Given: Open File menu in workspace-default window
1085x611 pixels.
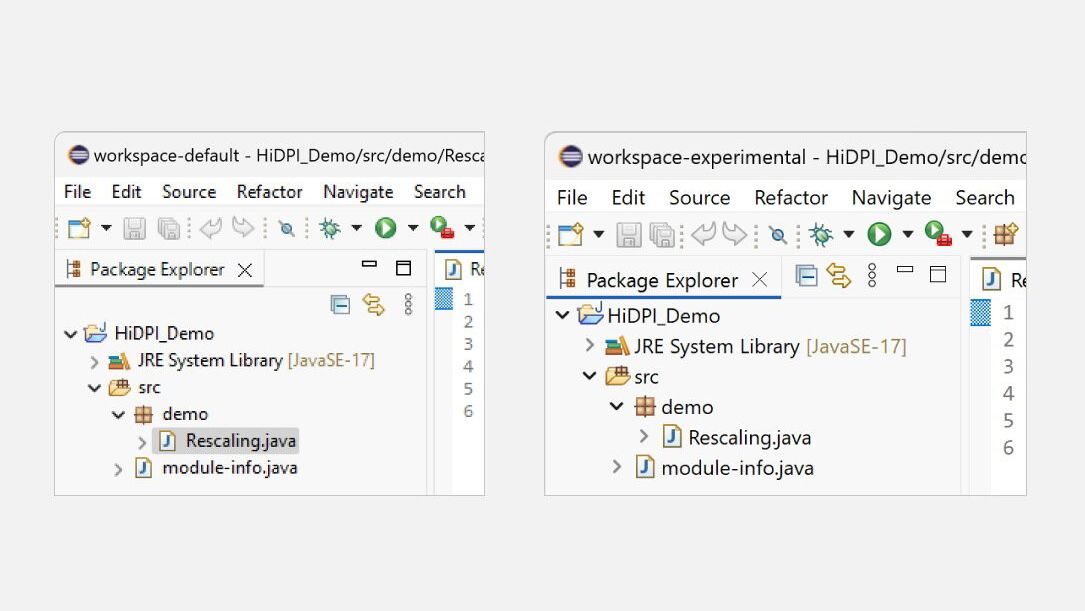Looking at the screenshot, I should pyautogui.click(x=78, y=192).
